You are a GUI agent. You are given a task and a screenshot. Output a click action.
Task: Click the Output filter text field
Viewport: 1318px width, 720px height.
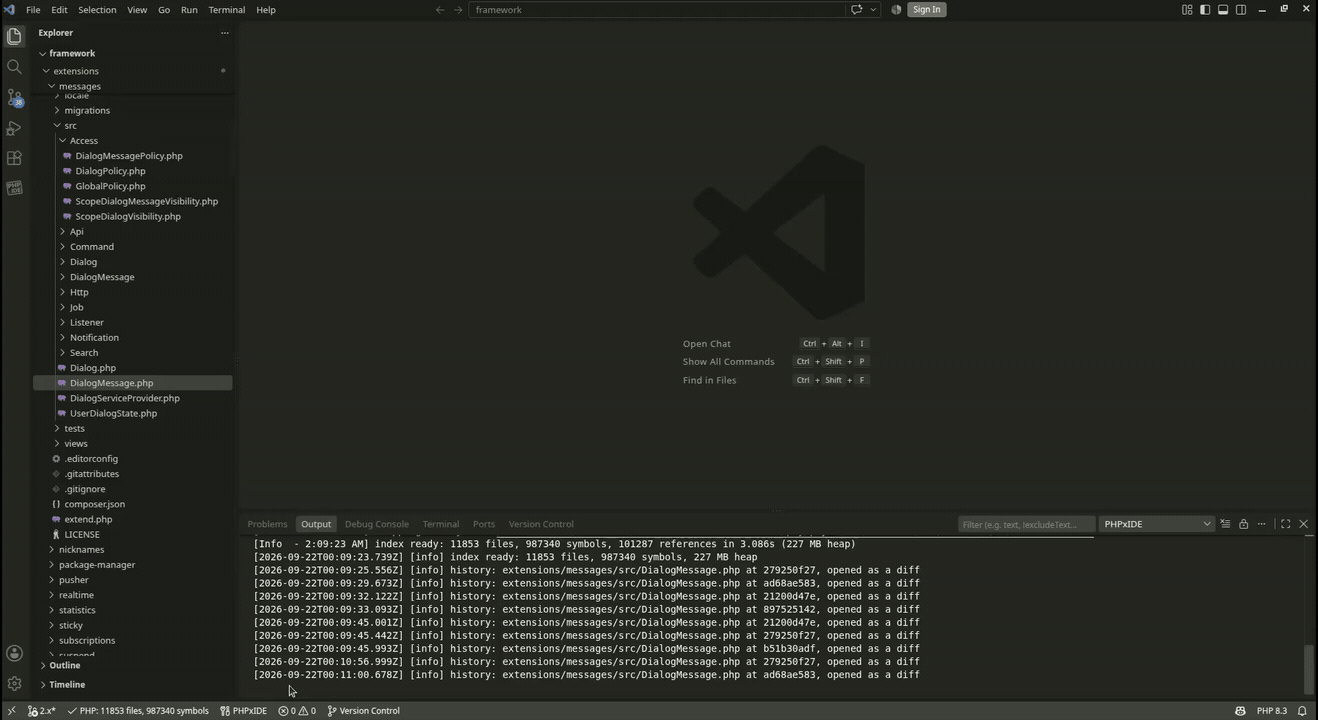[1026, 524]
